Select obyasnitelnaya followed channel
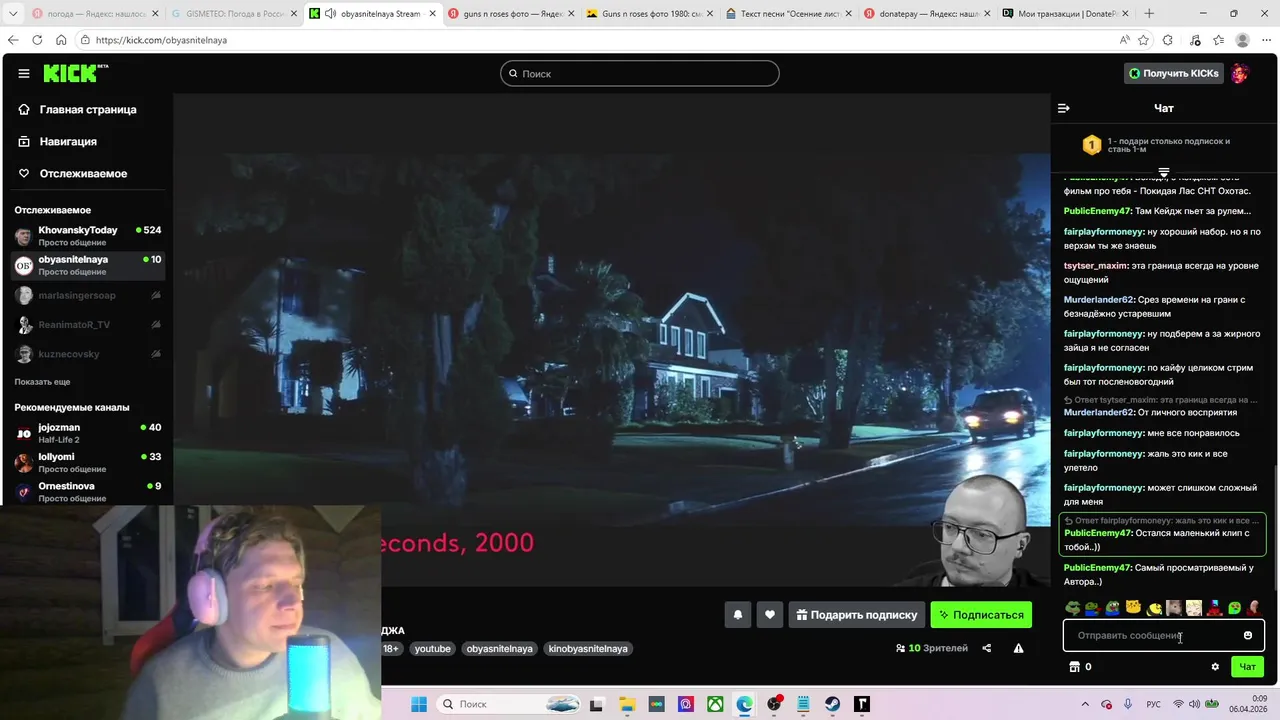 point(86,265)
